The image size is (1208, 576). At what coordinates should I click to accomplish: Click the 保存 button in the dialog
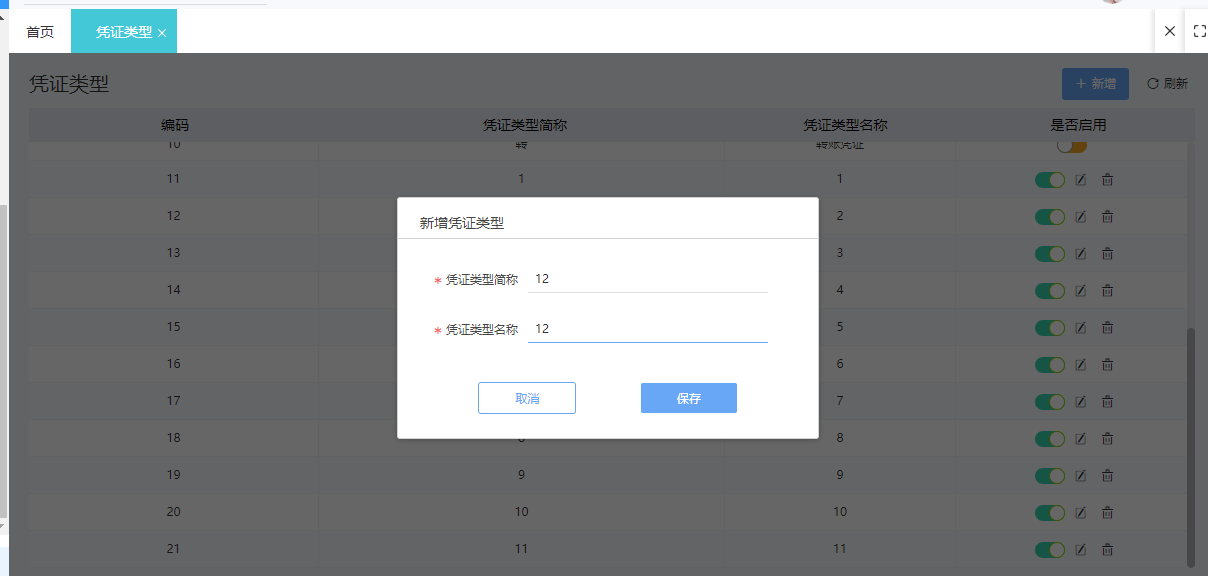(x=688, y=397)
